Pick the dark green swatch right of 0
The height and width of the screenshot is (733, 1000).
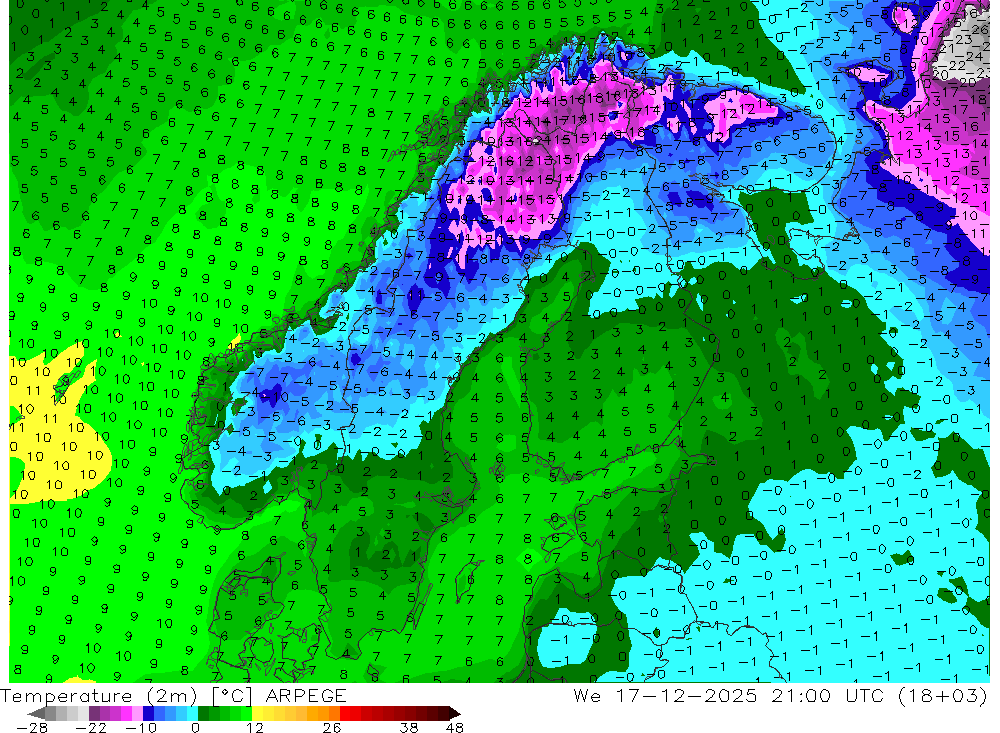(x=203, y=714)
